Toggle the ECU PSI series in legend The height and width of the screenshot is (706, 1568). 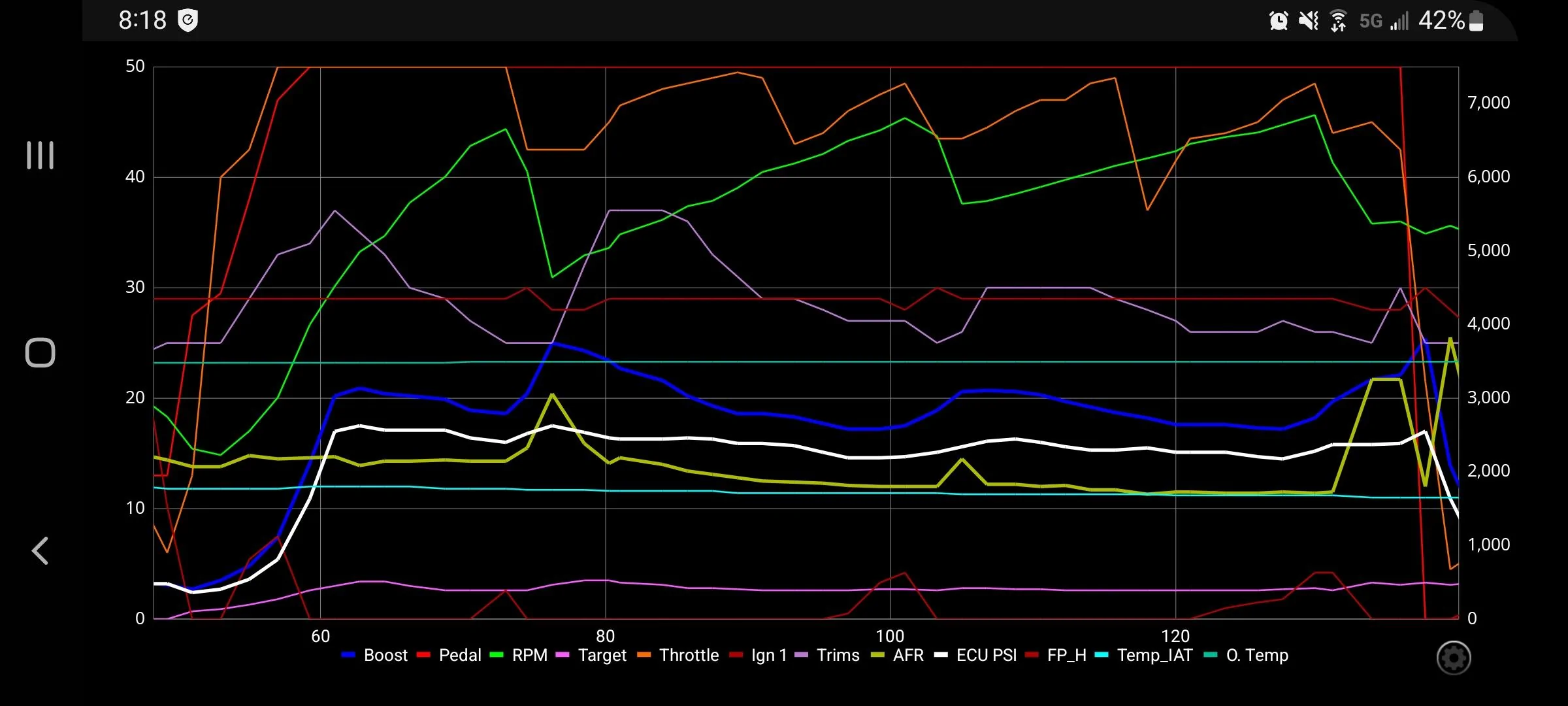(x=975, y=656)
